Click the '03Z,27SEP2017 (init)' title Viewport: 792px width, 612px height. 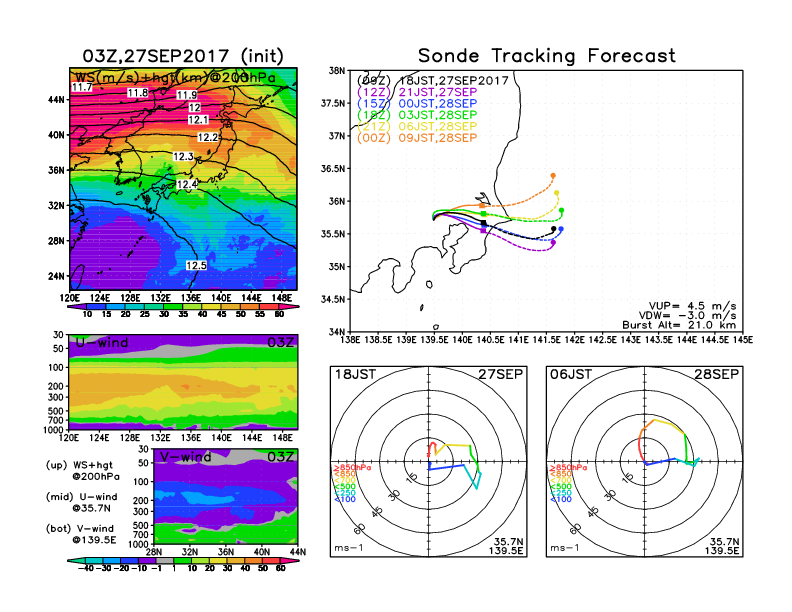click(183, 56)
